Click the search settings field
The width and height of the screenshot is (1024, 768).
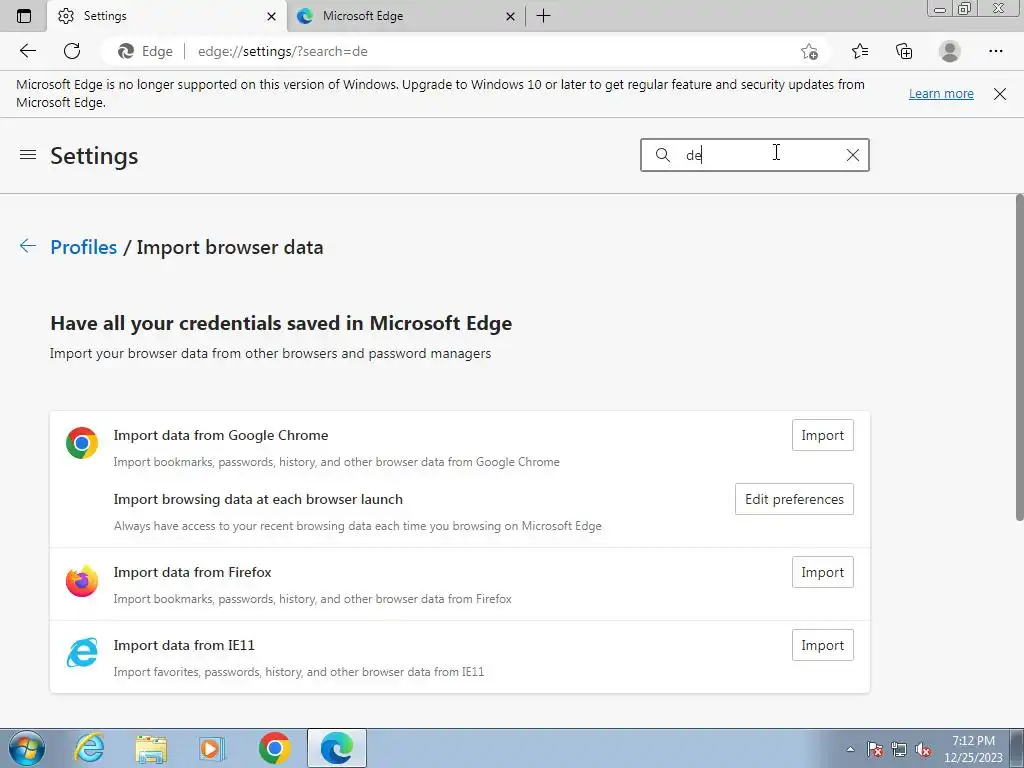point(754,155)
